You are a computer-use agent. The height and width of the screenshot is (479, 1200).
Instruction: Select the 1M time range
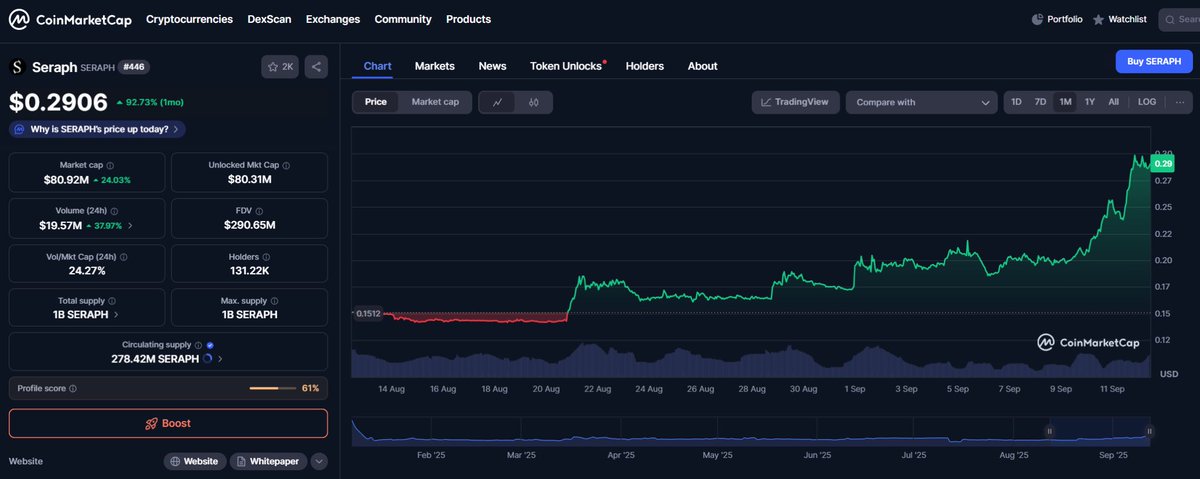coord(1065,102)
